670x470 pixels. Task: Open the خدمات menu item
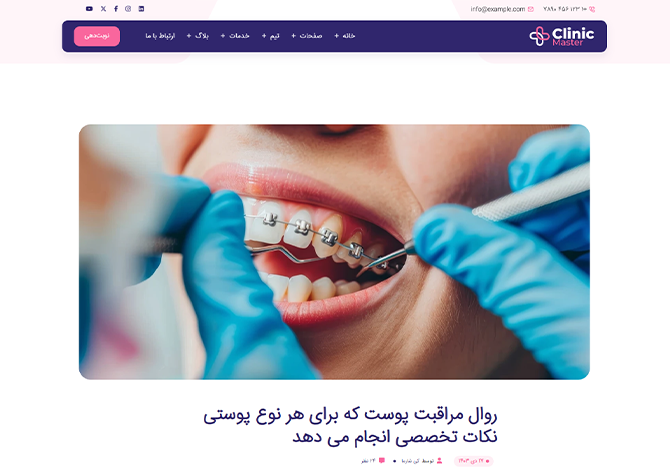click(x=239, y=36)
